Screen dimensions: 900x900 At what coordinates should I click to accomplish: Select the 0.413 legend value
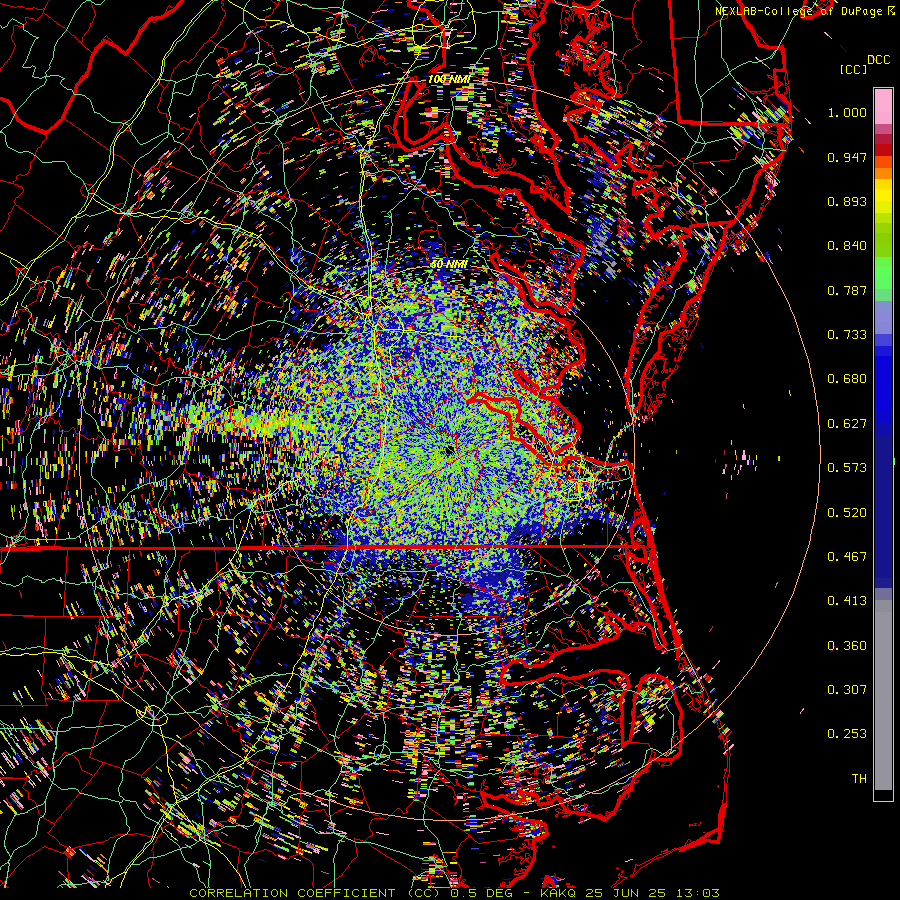pyautogui.click(x=847, y=601)
